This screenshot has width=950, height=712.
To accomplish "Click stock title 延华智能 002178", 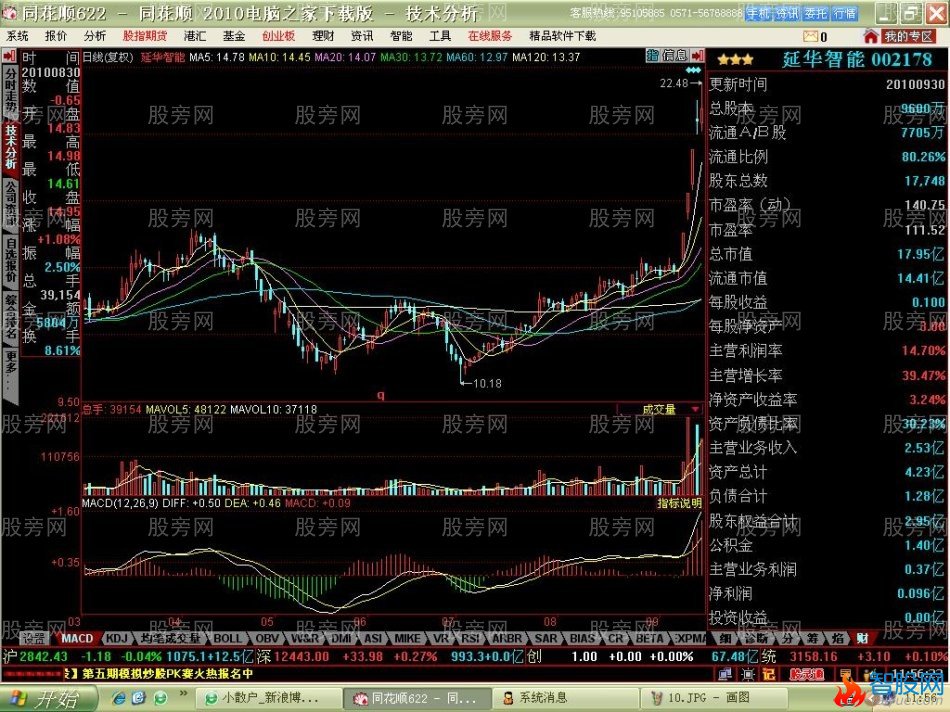I will (x=857, y=60).
